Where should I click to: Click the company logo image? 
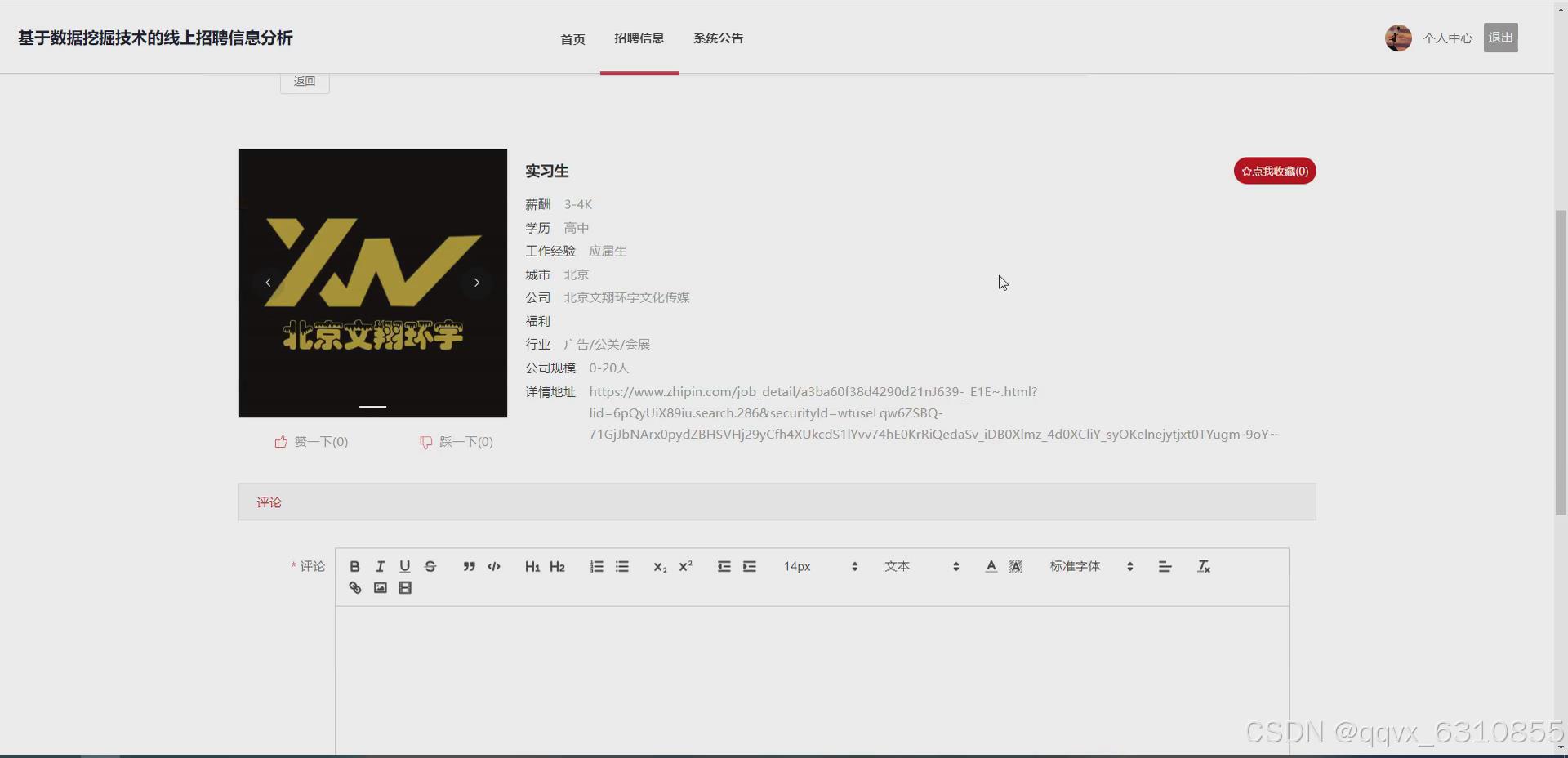click(x=373, y=283)
